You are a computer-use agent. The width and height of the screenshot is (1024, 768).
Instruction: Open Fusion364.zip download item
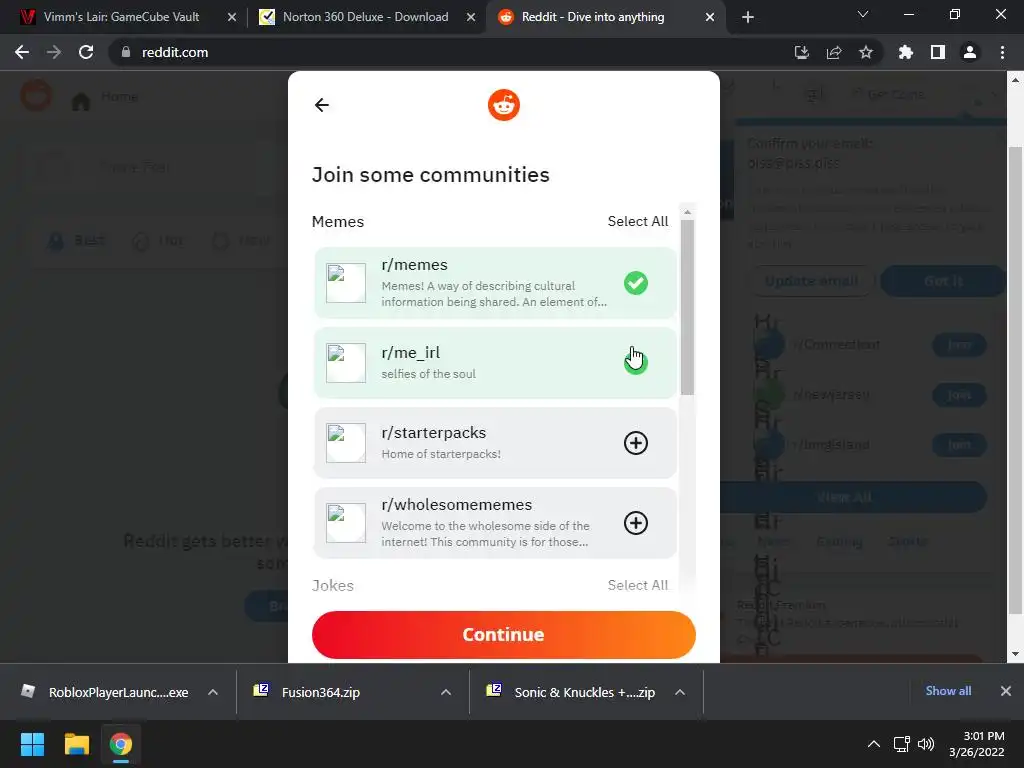click(x=310, y=692)
